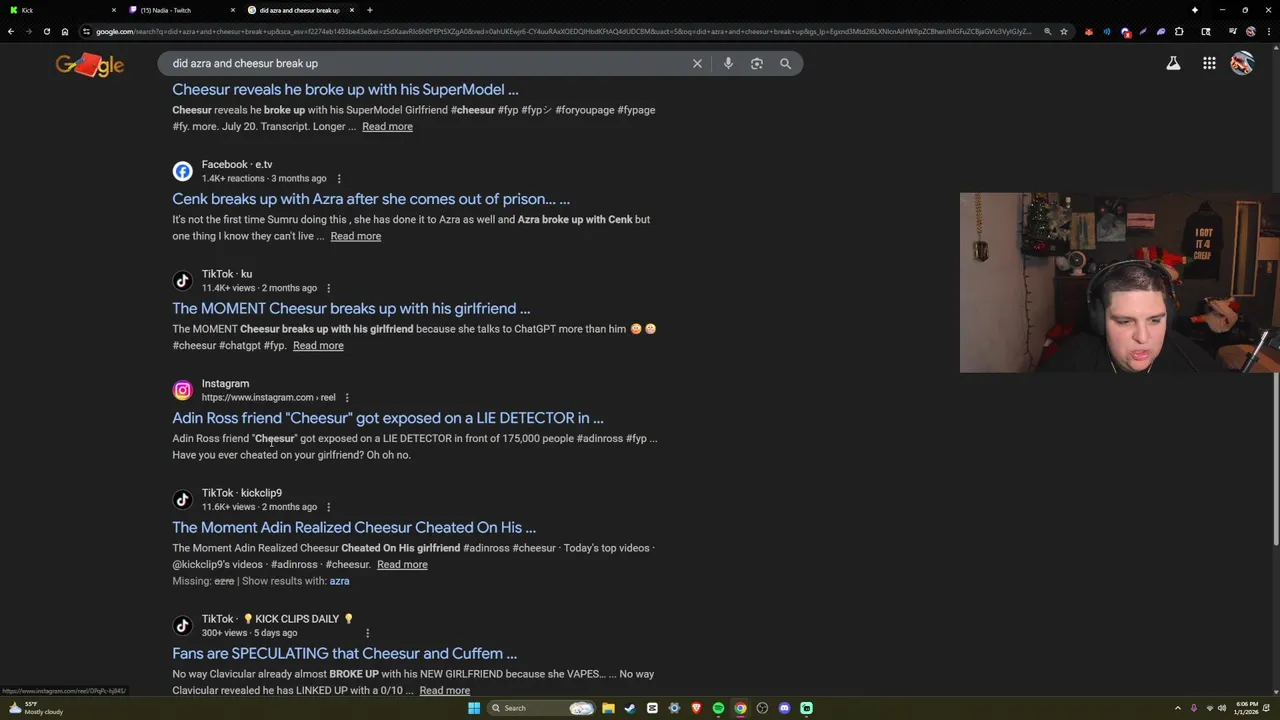
Task: Open more options for the Instagram result
Action: pyautogui.click(x=347, y=398)
